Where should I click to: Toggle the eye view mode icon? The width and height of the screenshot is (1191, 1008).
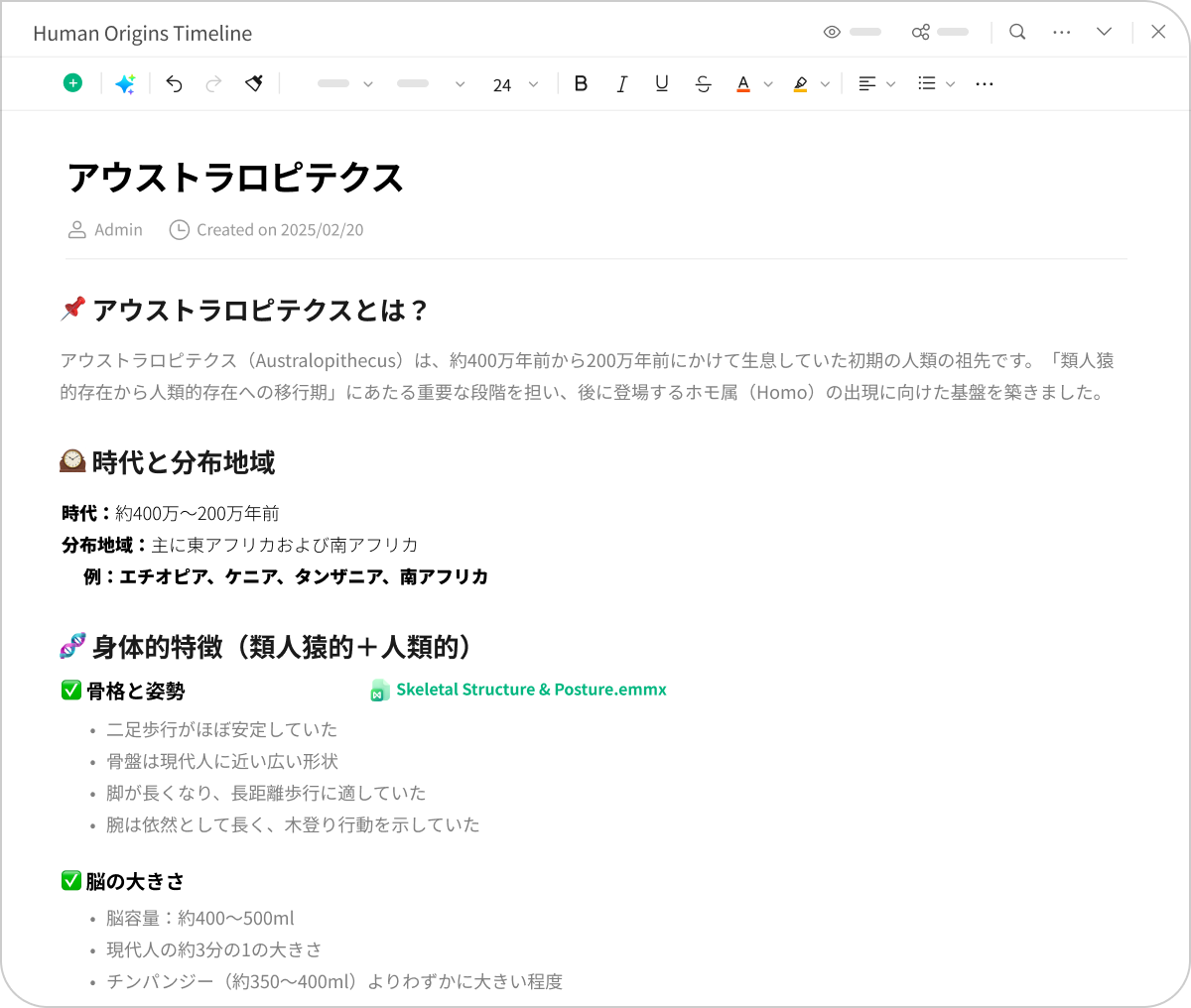click(832, 32)
